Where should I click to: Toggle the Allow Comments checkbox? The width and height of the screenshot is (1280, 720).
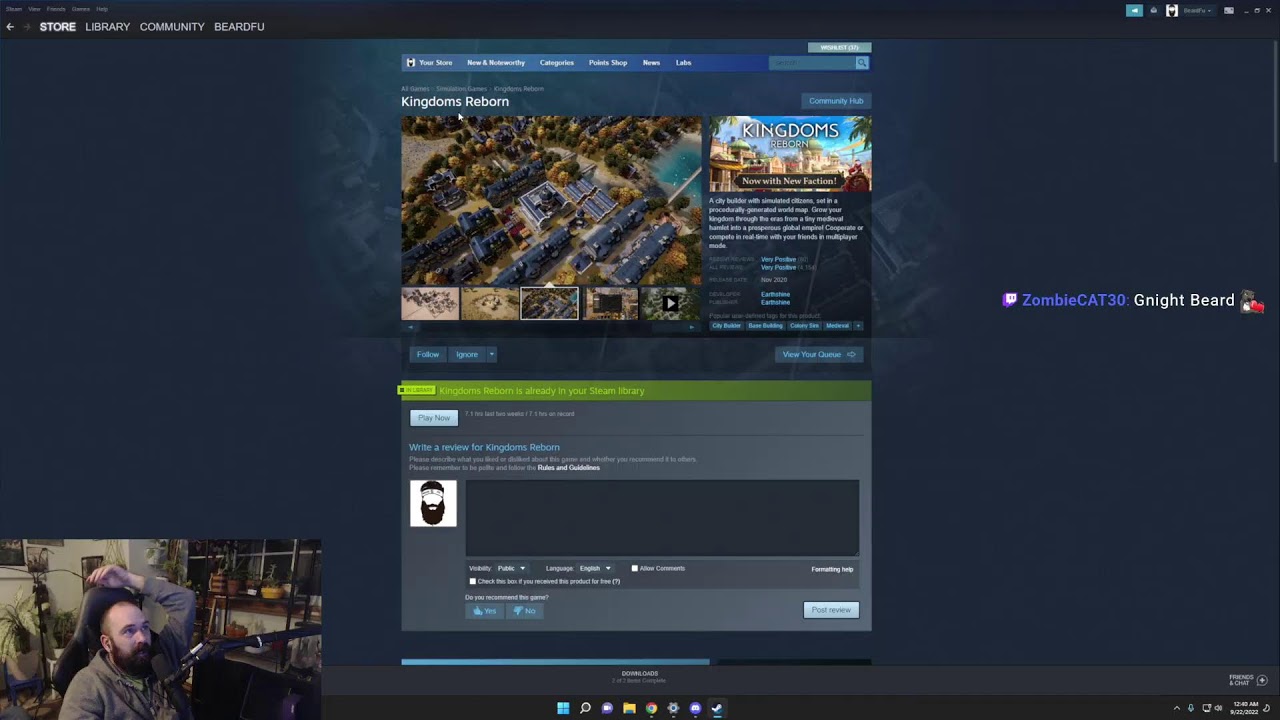pyautogui.click(x=634, y=569)
